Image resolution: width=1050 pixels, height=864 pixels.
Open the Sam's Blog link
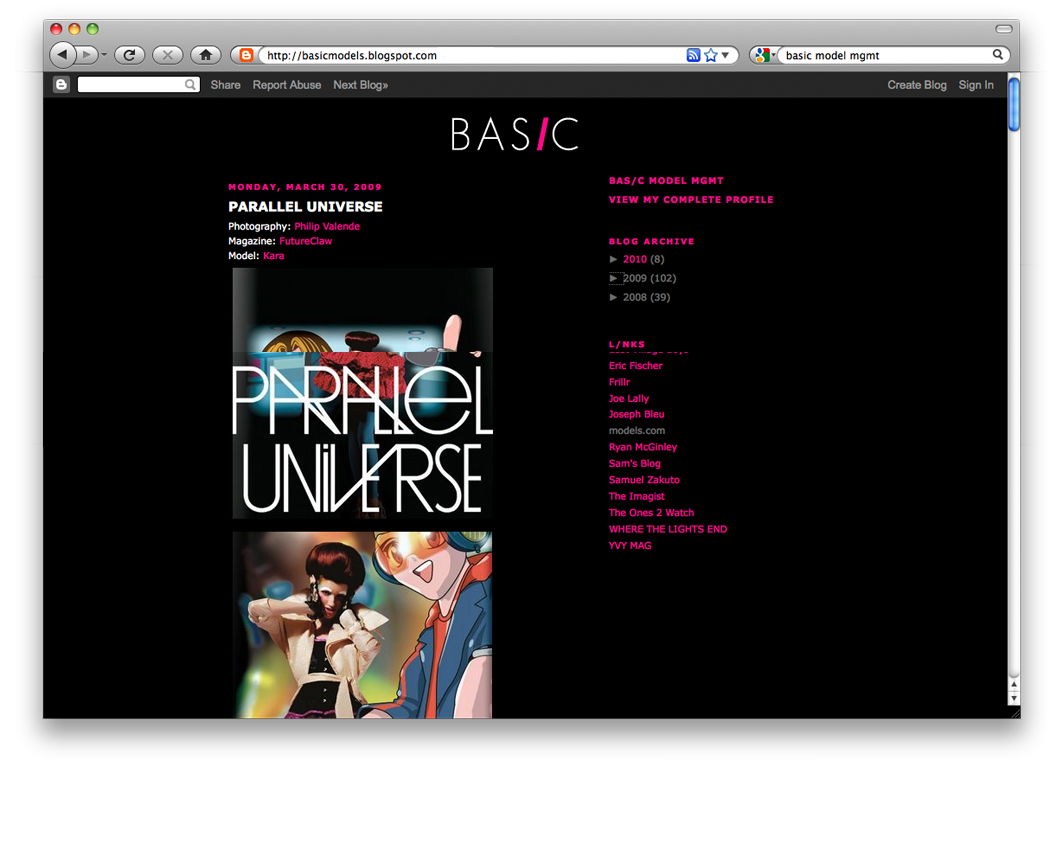click(x=635, y=463)
